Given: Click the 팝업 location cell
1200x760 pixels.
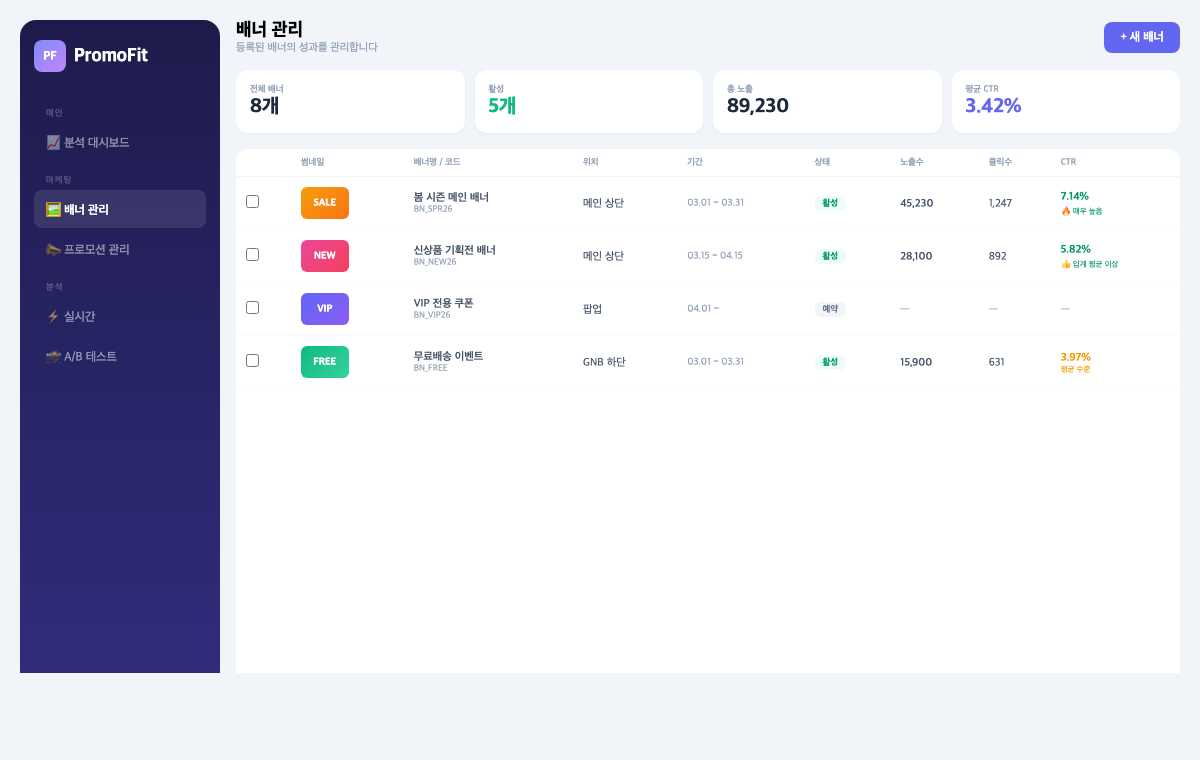Looking at the screenshot, I should pos(593,309).
